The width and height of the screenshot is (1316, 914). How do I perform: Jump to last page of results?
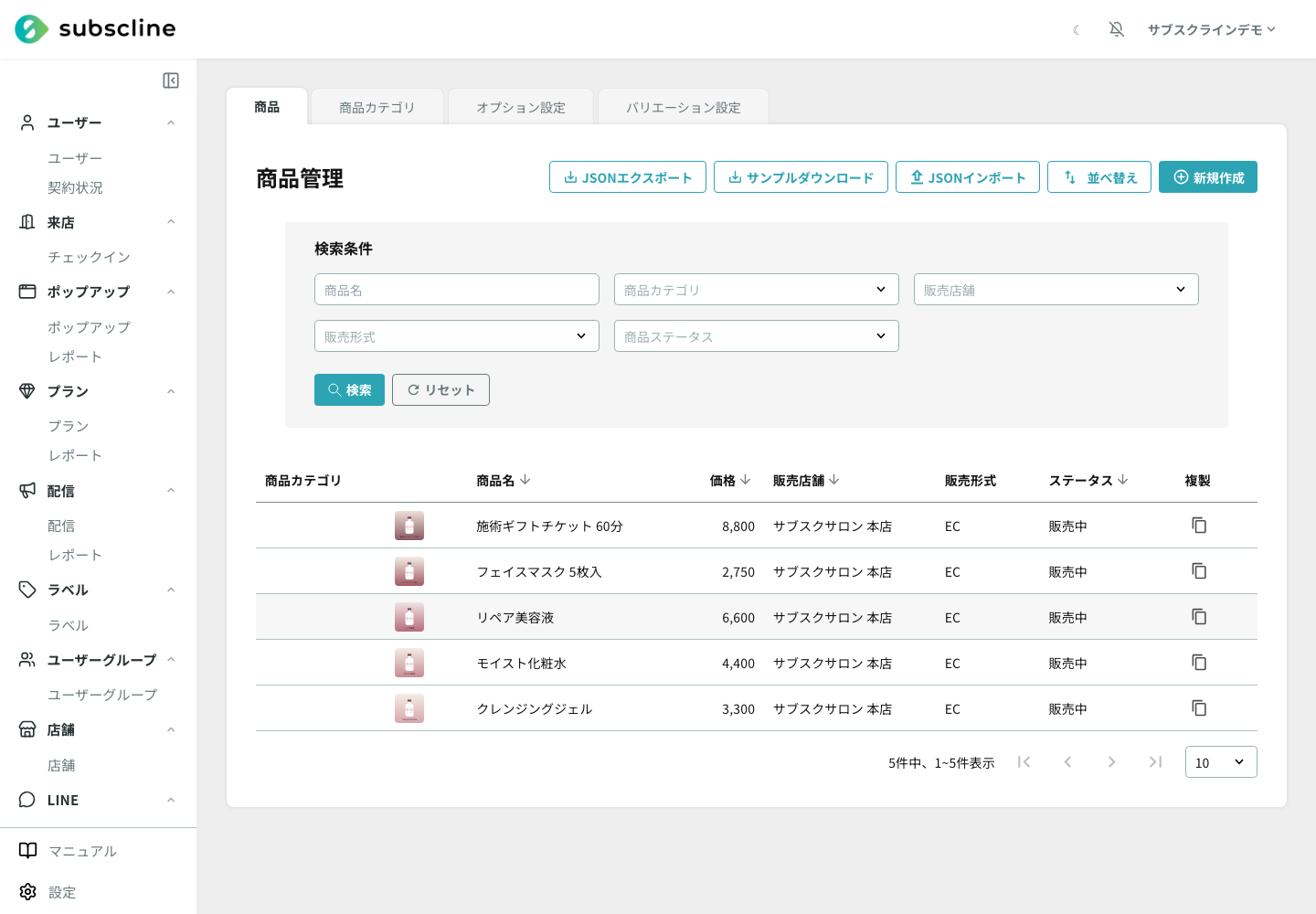click(x=1155, y=762)
